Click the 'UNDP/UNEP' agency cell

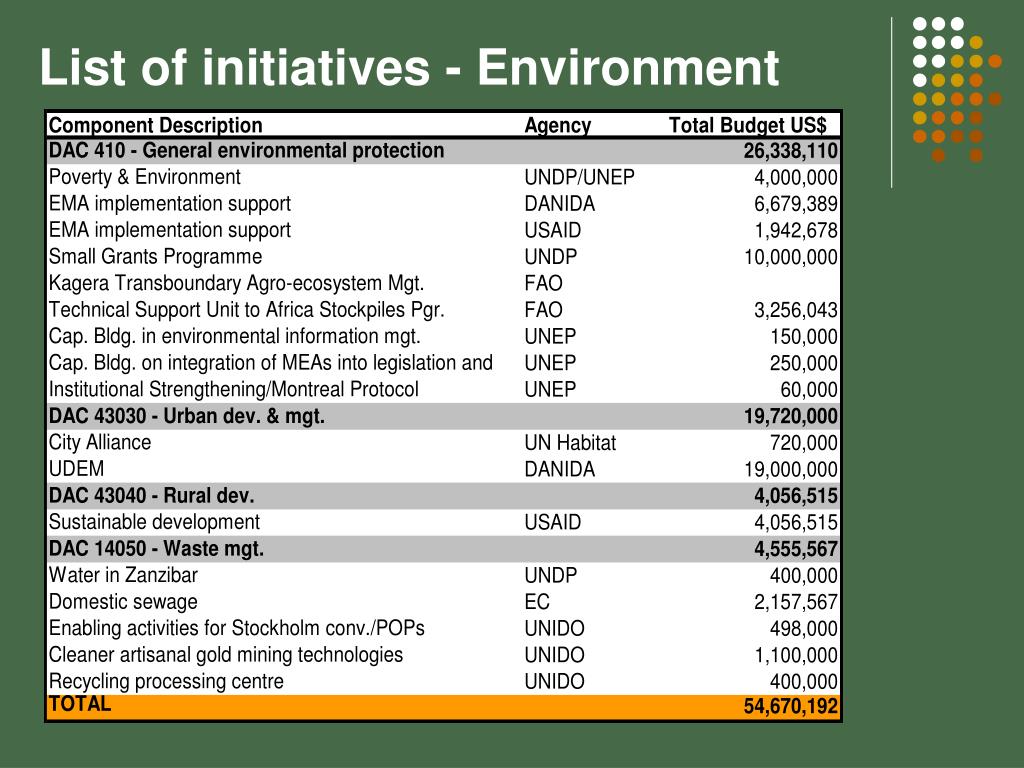click(x=579, y=178)
